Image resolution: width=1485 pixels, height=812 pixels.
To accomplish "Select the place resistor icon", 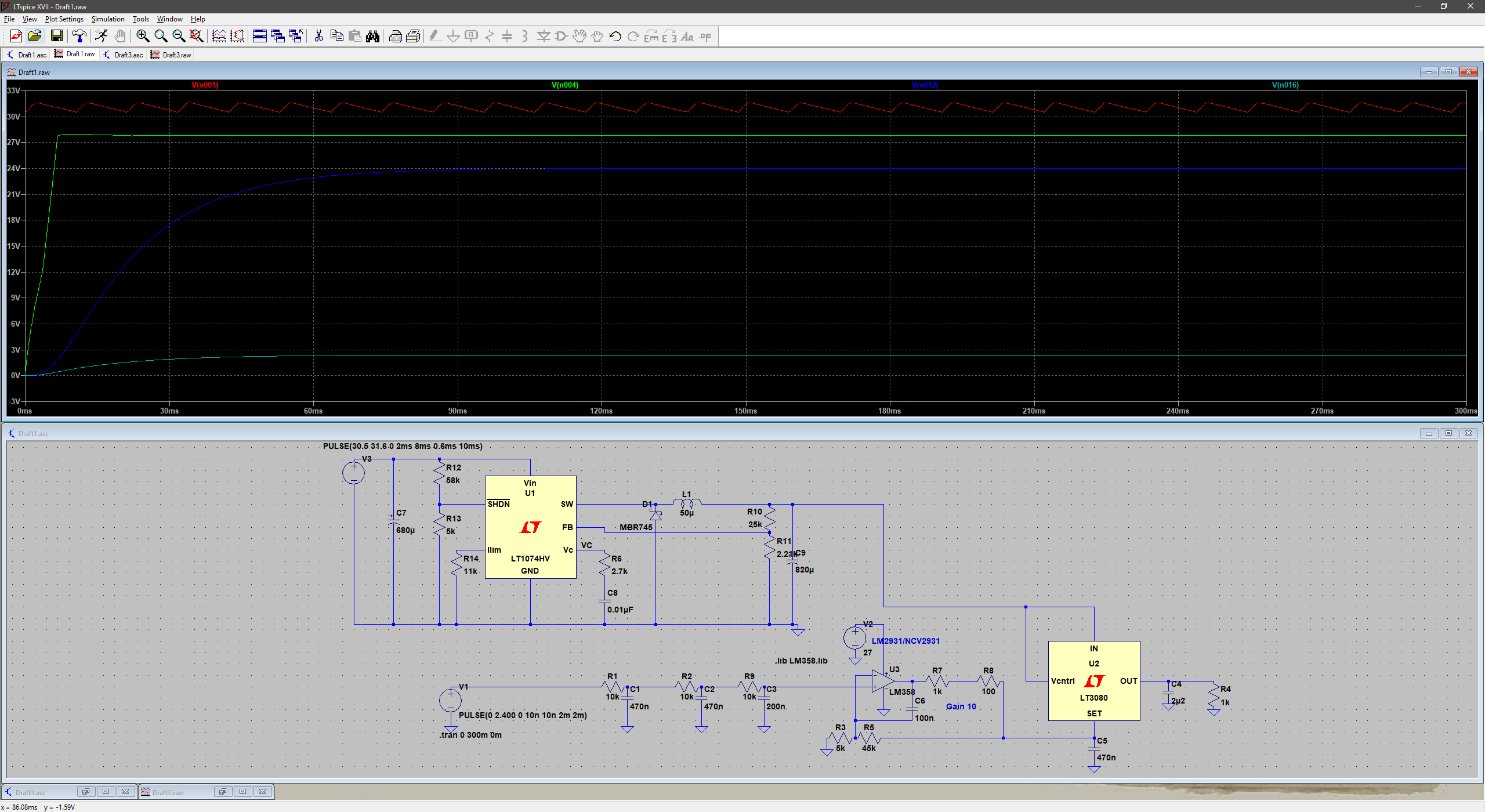I will click(489, 36).
